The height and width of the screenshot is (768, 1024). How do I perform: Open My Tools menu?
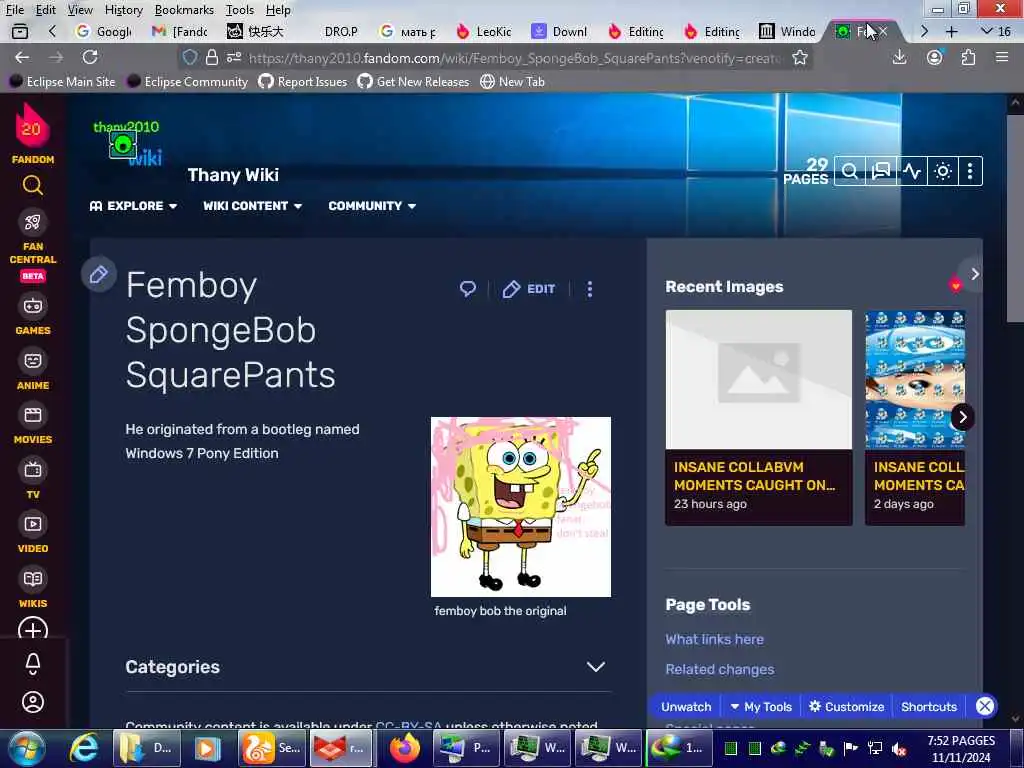coord(761,707)
